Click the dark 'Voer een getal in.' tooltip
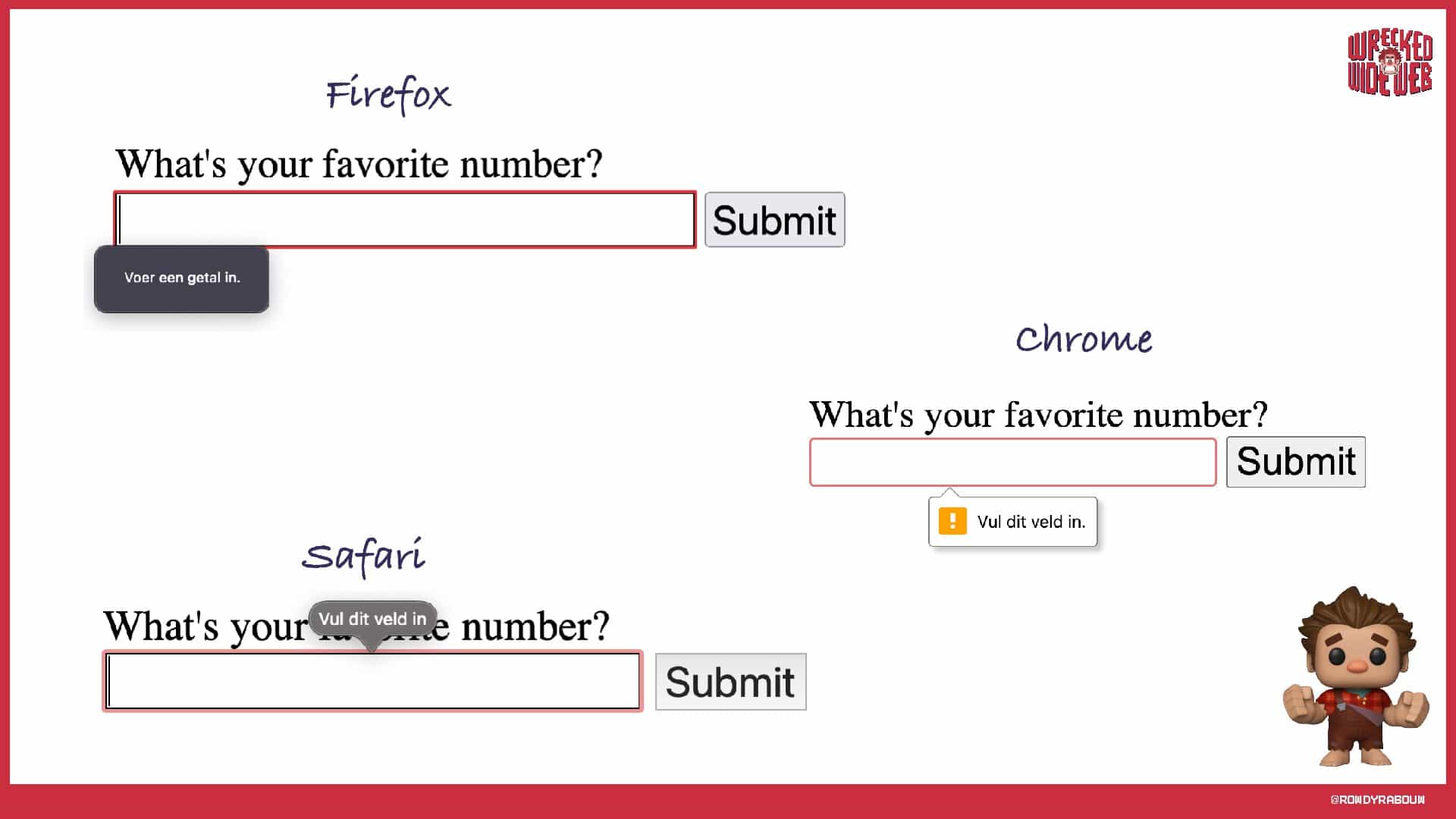The width and height of the screenshot is (1456, 819). (181, 278)
